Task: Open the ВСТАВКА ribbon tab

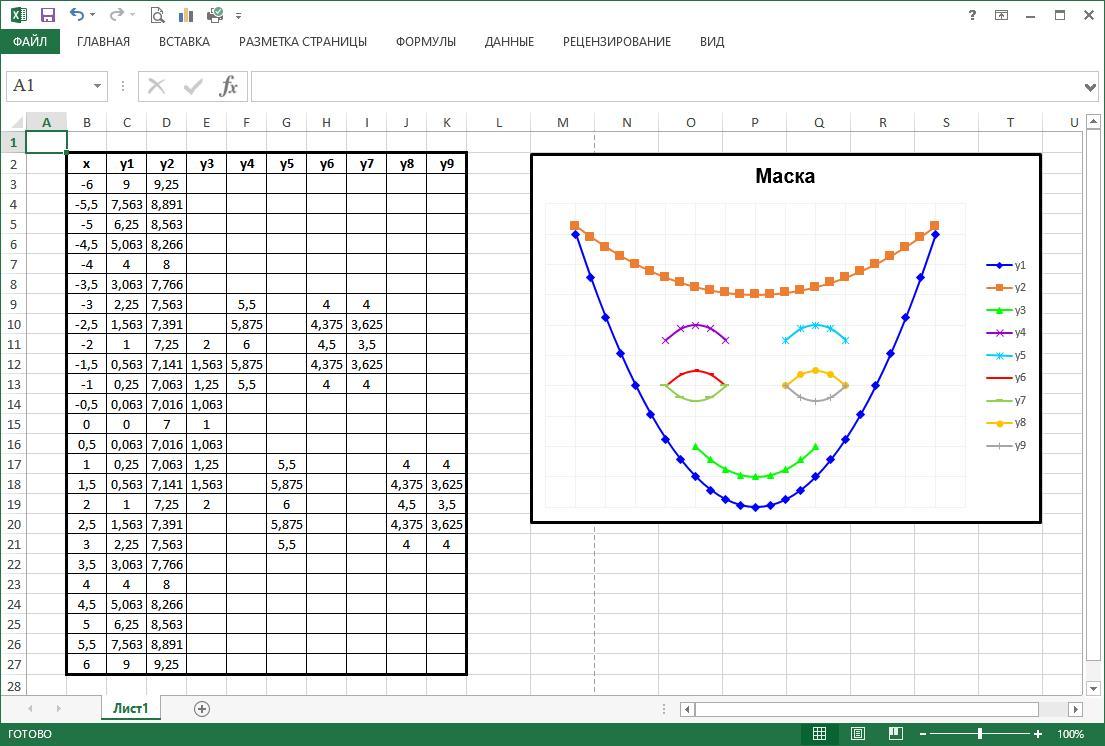Action: (x=184, y=42)
